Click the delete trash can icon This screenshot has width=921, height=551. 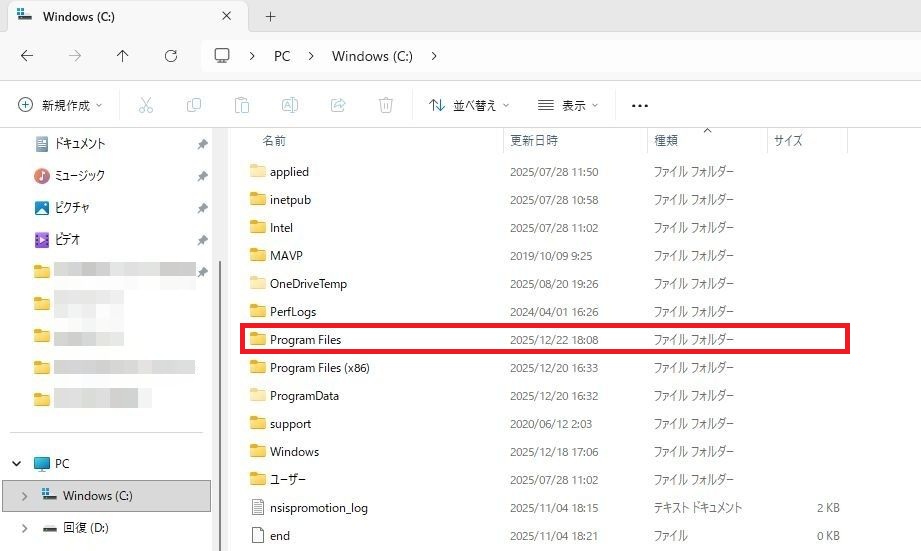point(386,105)
